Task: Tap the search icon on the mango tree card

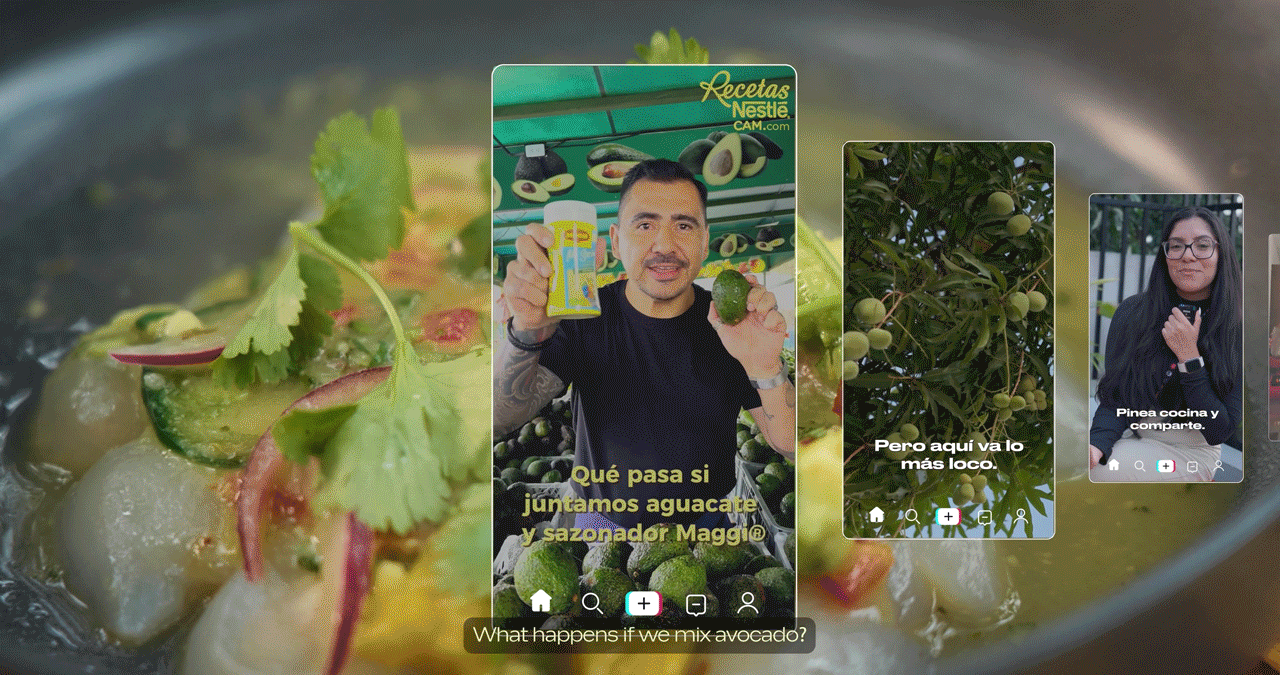Action: [x=912, y=517]
